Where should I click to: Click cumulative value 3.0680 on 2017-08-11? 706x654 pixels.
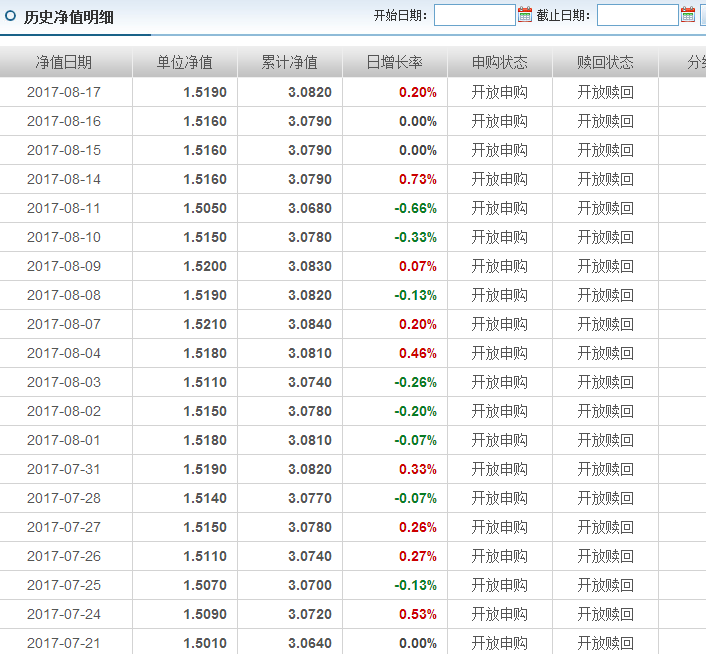pyautogui.click(x=310, y=208)
